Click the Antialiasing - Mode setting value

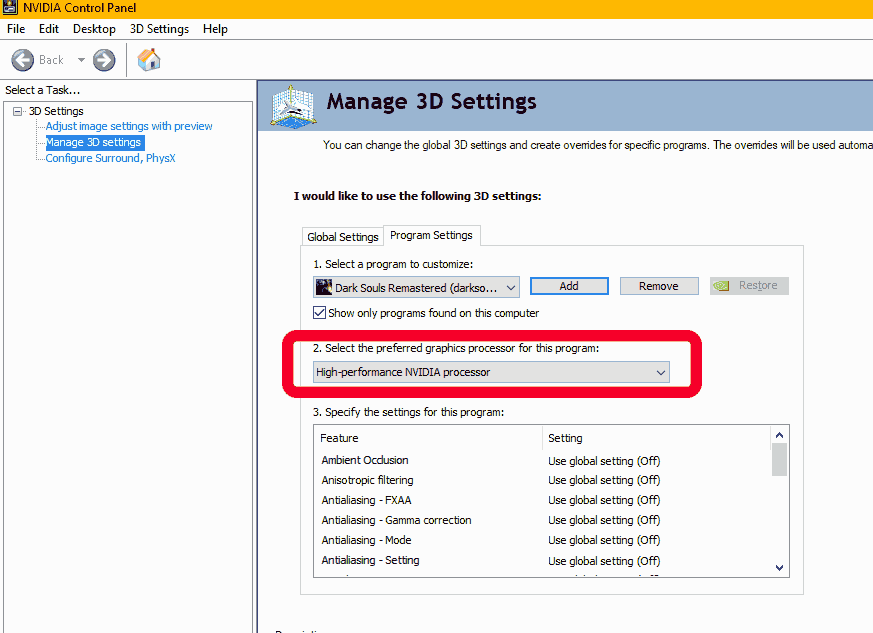(604, 540)
